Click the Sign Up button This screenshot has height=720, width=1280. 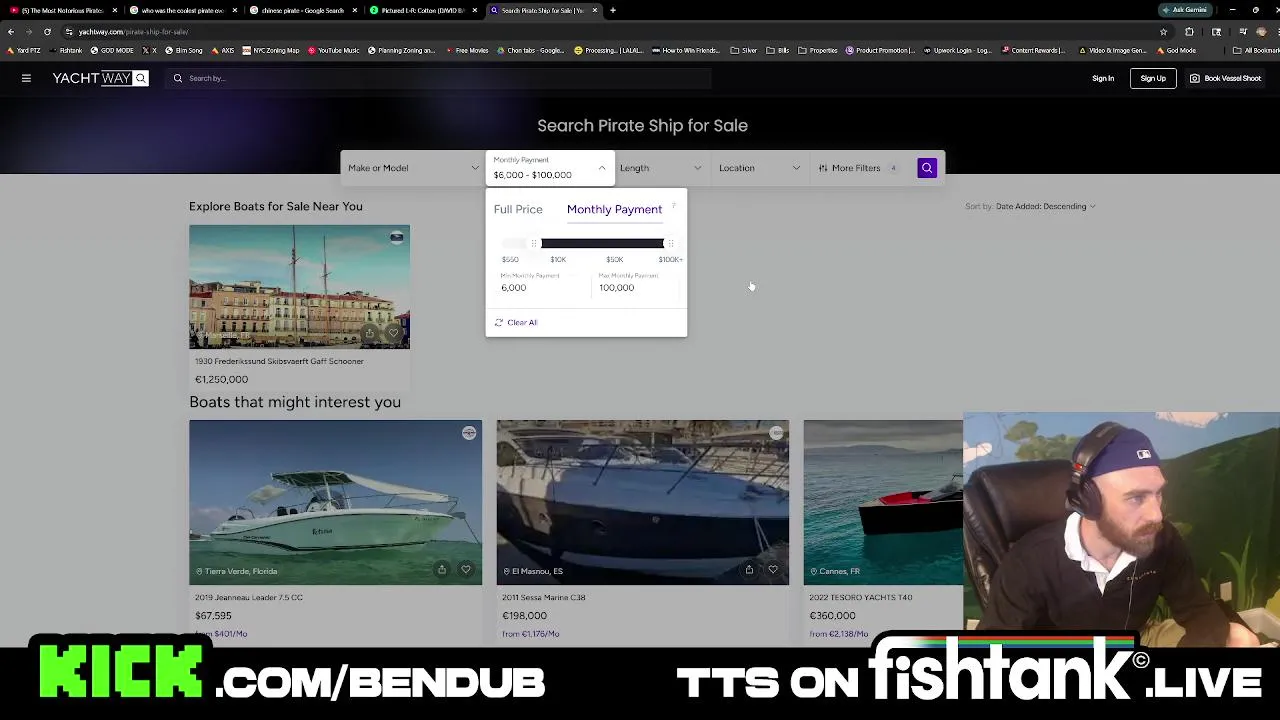pyautogui.click(x=1153, y=78)
